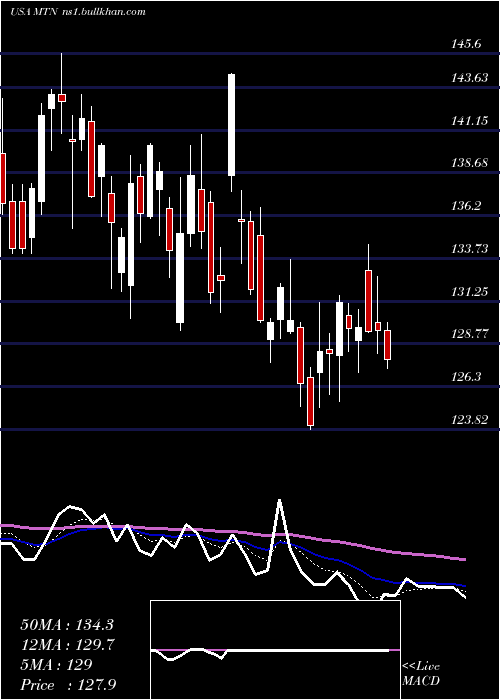Click the 50MA : 134.3 readout
This screenshot has width=500, height=700.
pyautogui.click(x=67, y=625)
